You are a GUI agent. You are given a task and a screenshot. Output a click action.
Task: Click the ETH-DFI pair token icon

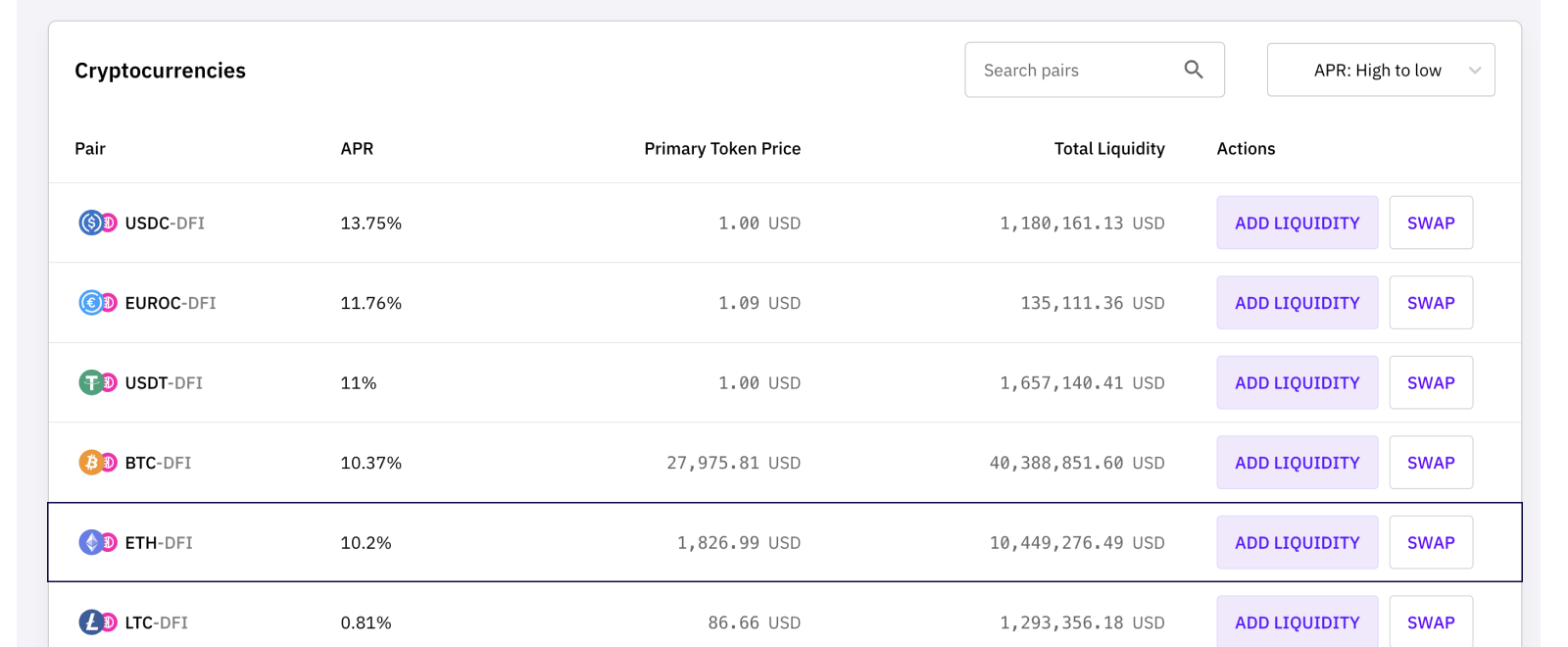point(97,542)
